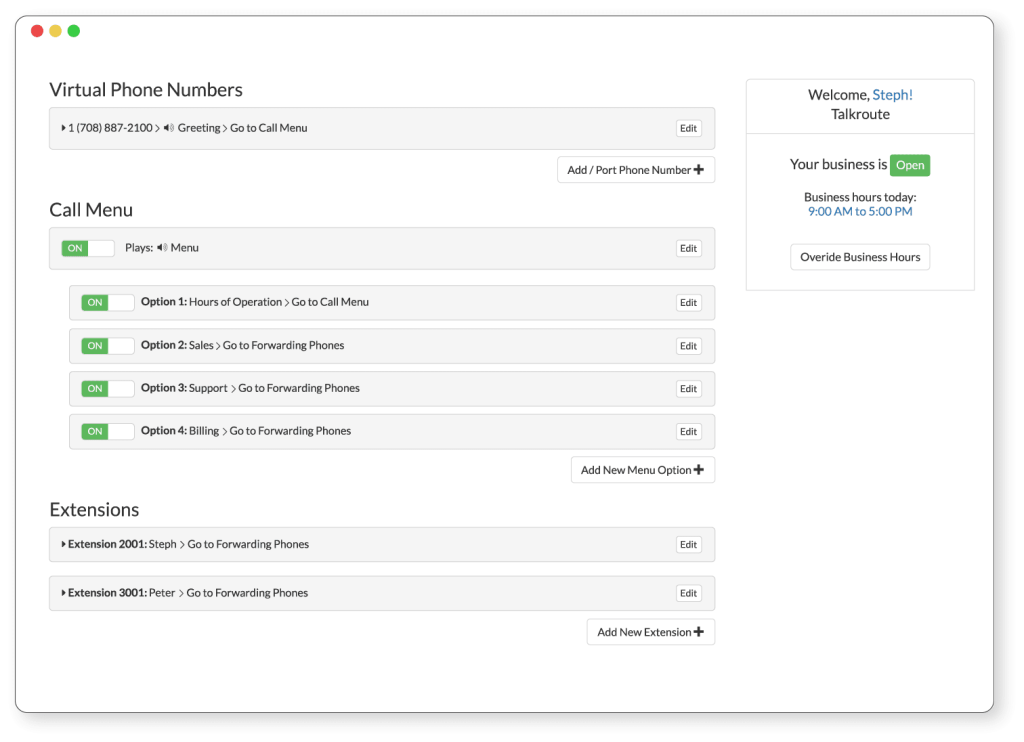The image size is (1024, 742).
Task: Click plus icon on Add / Port Phone Number
Action: 699,170
